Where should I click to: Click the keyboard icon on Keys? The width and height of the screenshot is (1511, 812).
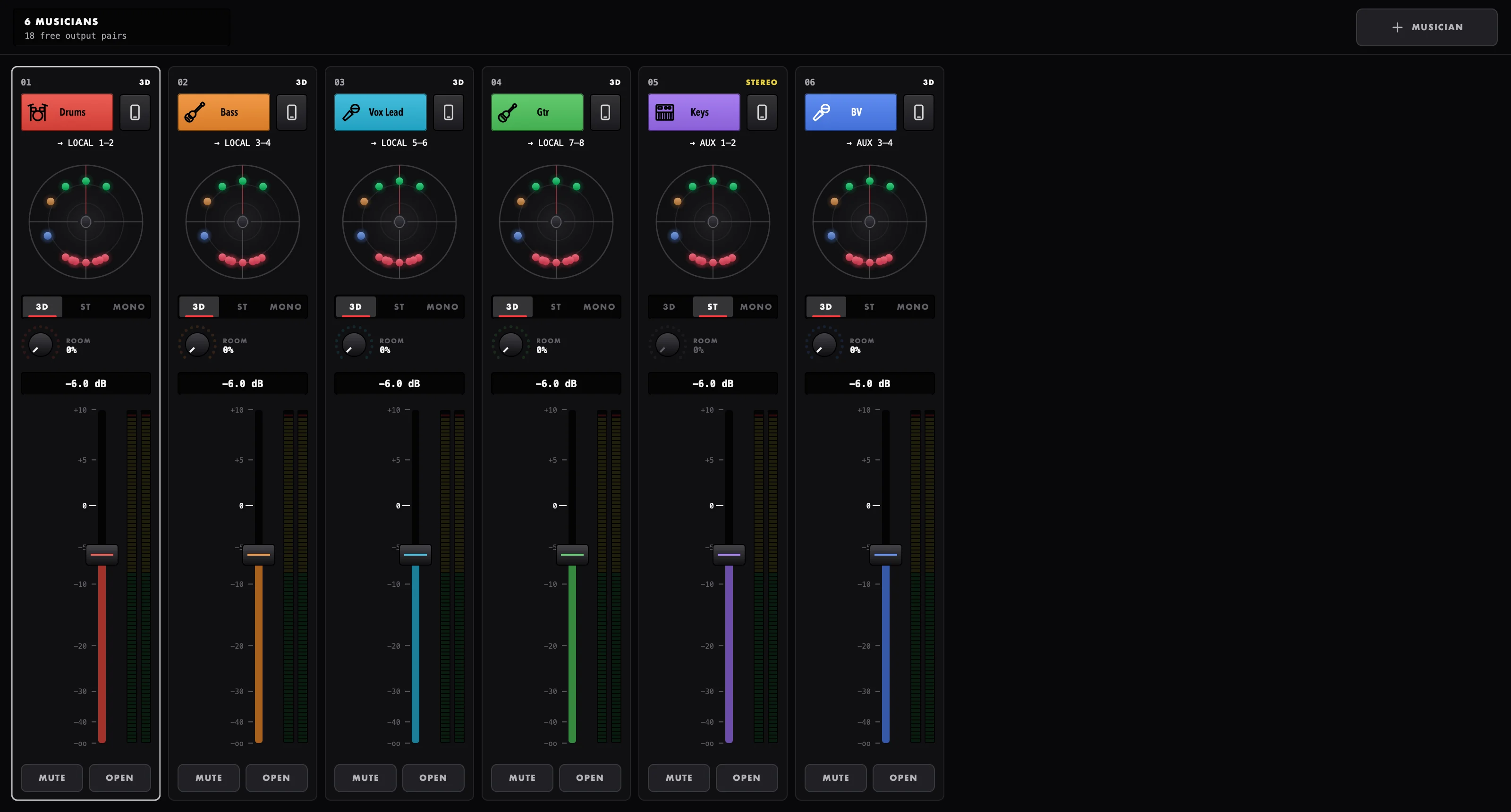pos(664,112)
